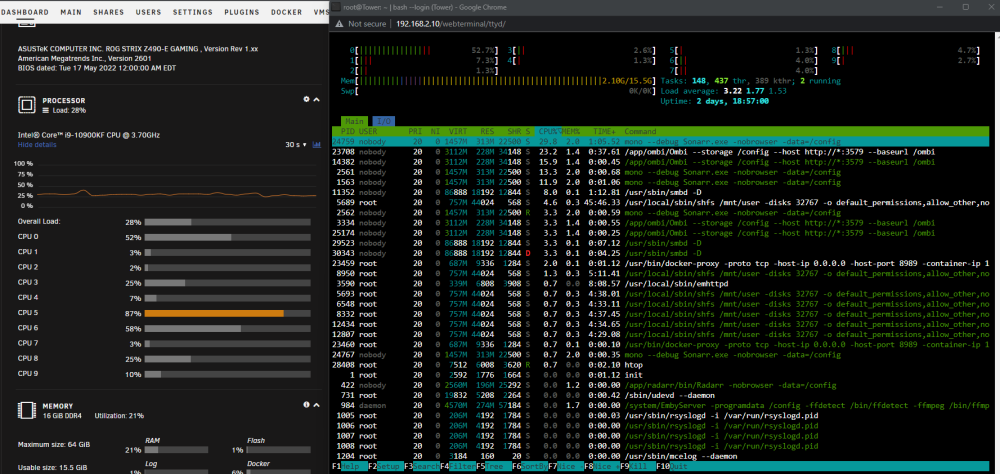The height and width of the screenshot is (474, 1000).
Task: Click F5 Tree in htop footer
Action: (x=492, y=466)
